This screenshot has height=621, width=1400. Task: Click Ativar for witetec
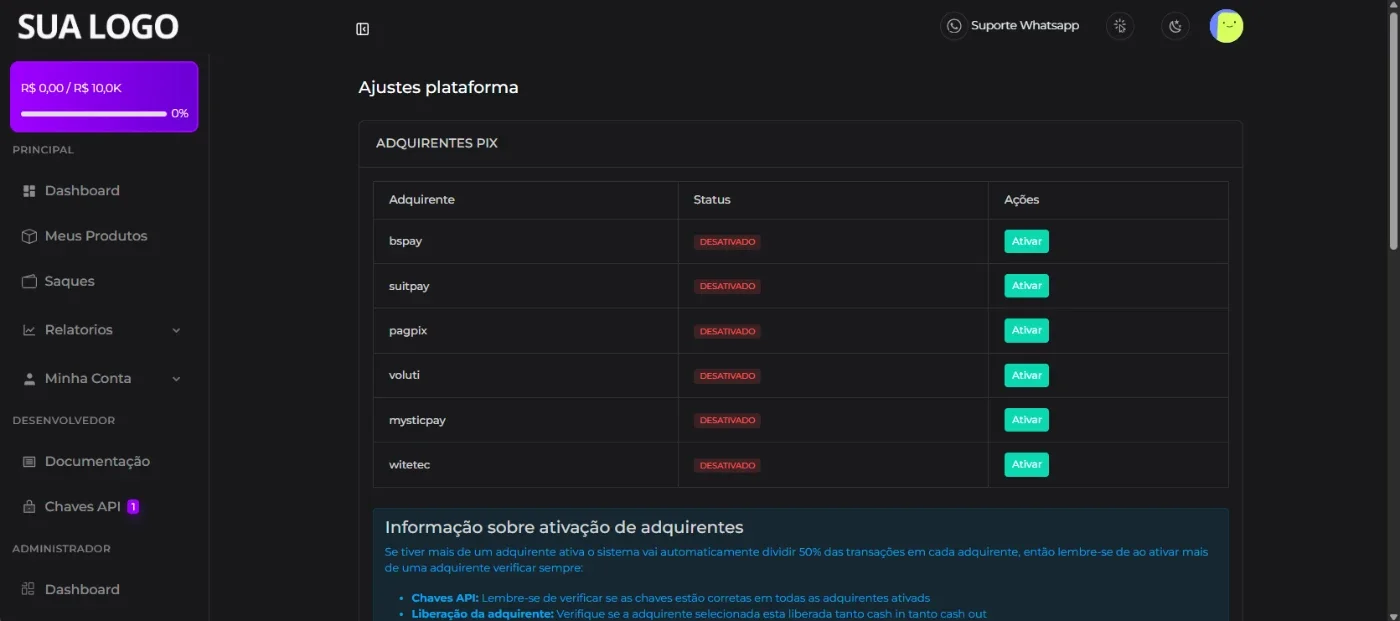pyautogui.click(x=1026, y=464)
